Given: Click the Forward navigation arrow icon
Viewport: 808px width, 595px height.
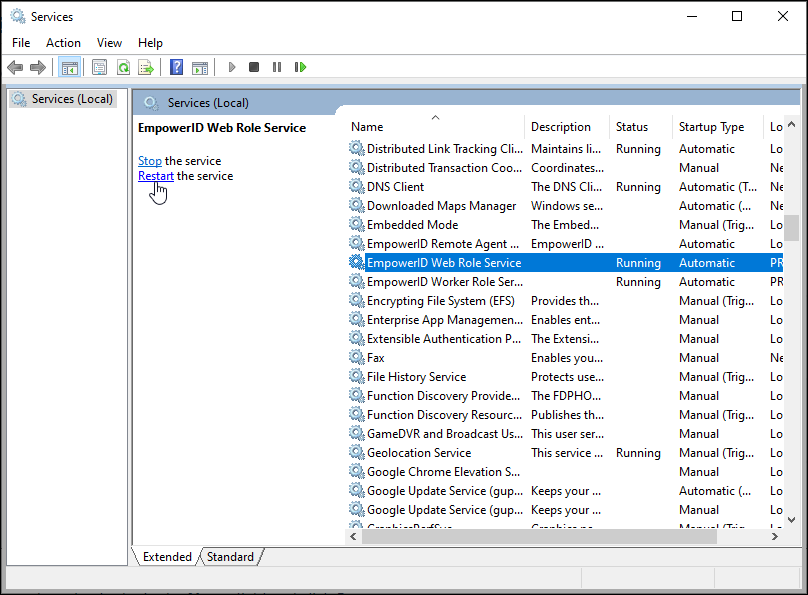Looking at the screenshot, I should point(38,67).
